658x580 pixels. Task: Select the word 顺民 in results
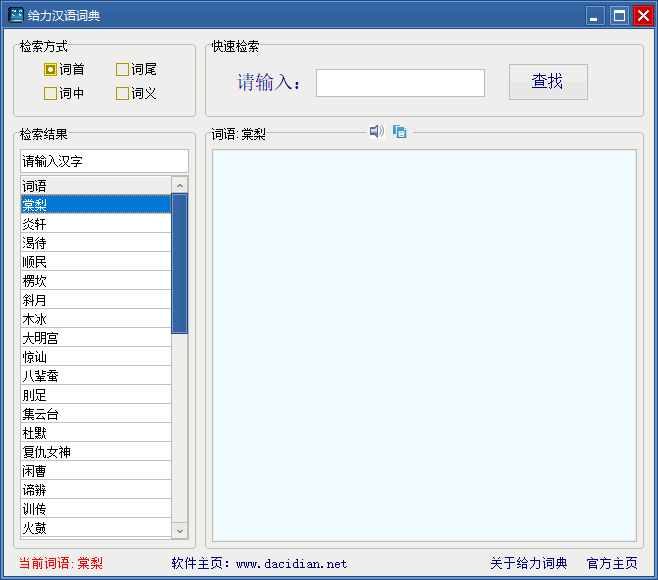[x=96, y=262]
